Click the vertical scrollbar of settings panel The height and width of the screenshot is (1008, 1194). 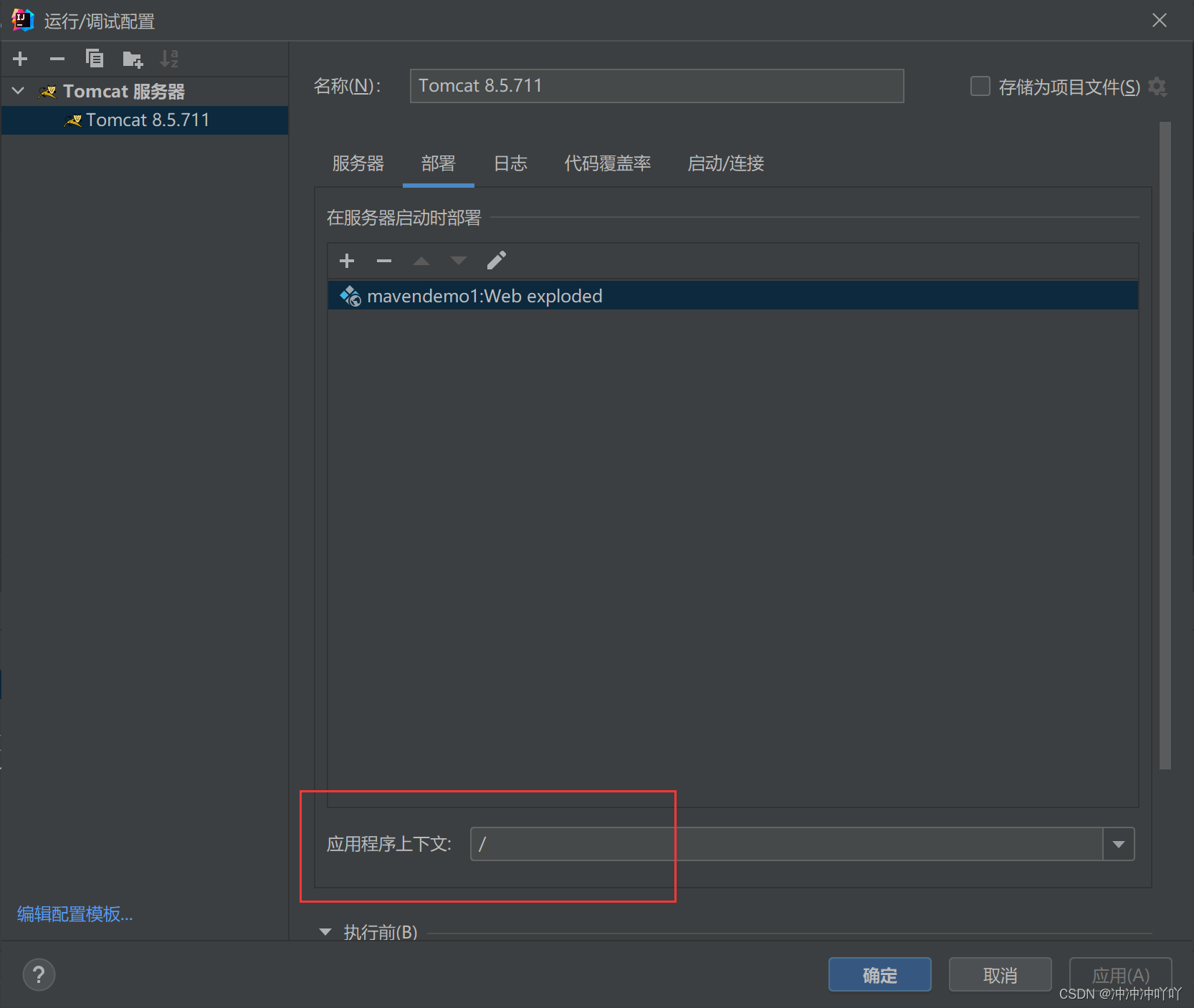click(1165, 444)
